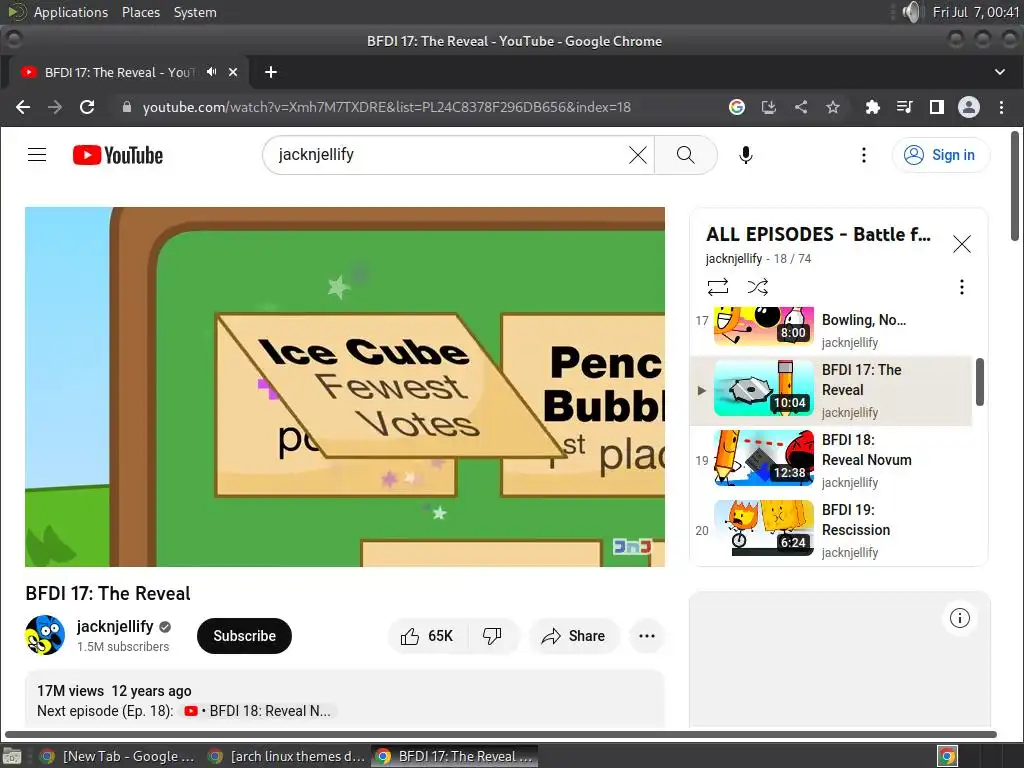This screenshot has height=768, width=1024.
Task: Click the playlist panel scrollbar
Action: [x=980, y=381]
